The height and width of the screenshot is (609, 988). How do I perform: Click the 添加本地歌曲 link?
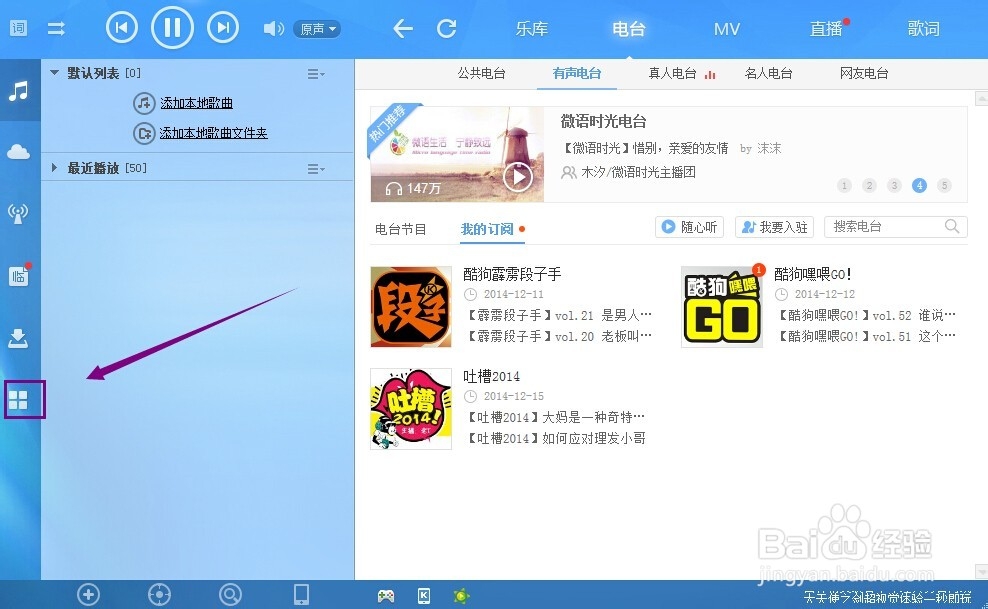(x=197, y=103)
